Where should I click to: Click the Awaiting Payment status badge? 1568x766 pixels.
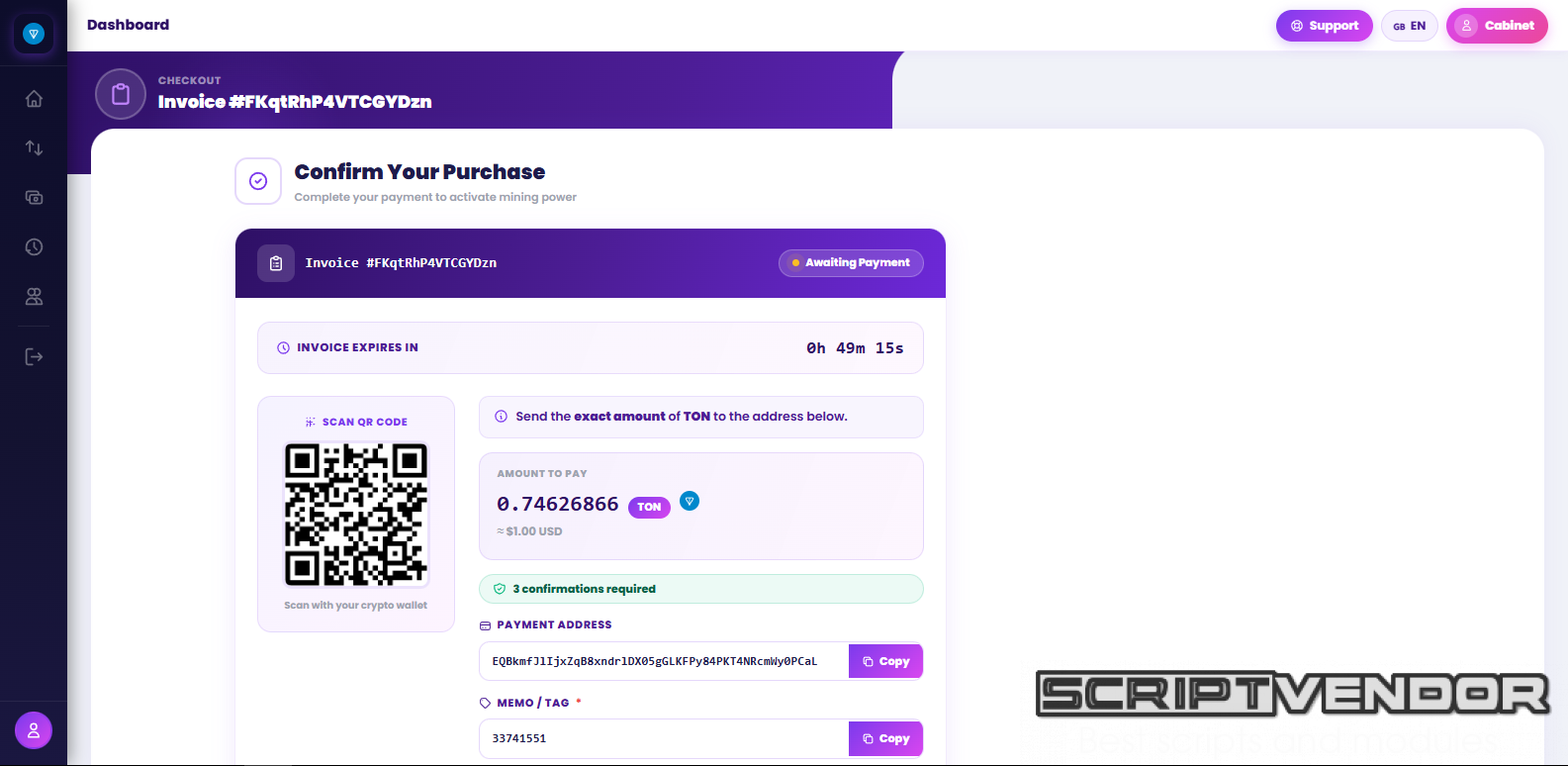tap(851, 262)
